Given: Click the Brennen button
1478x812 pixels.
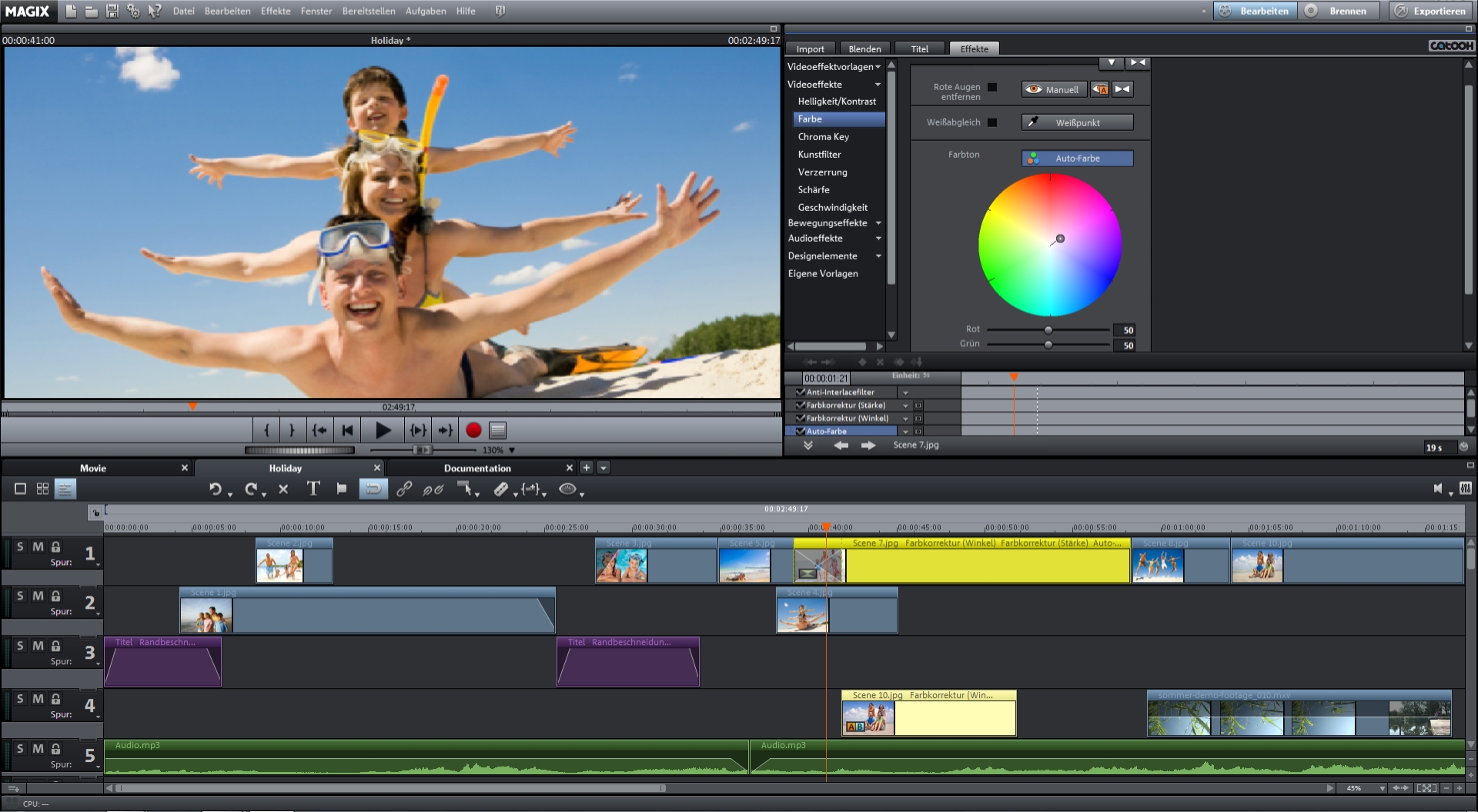Looking at the screenshot, I should (1340, 11).
